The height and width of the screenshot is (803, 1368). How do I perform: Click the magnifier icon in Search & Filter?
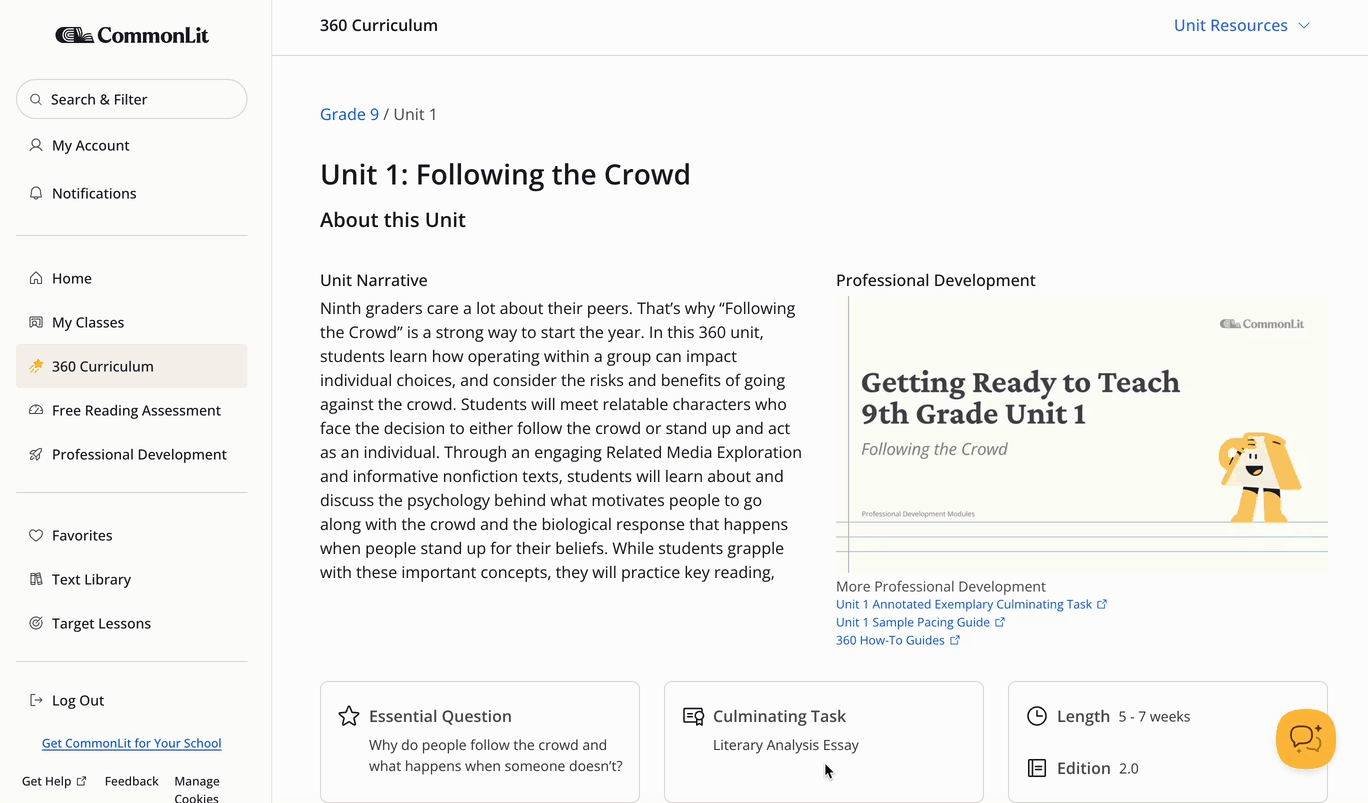tap(36, 100)
